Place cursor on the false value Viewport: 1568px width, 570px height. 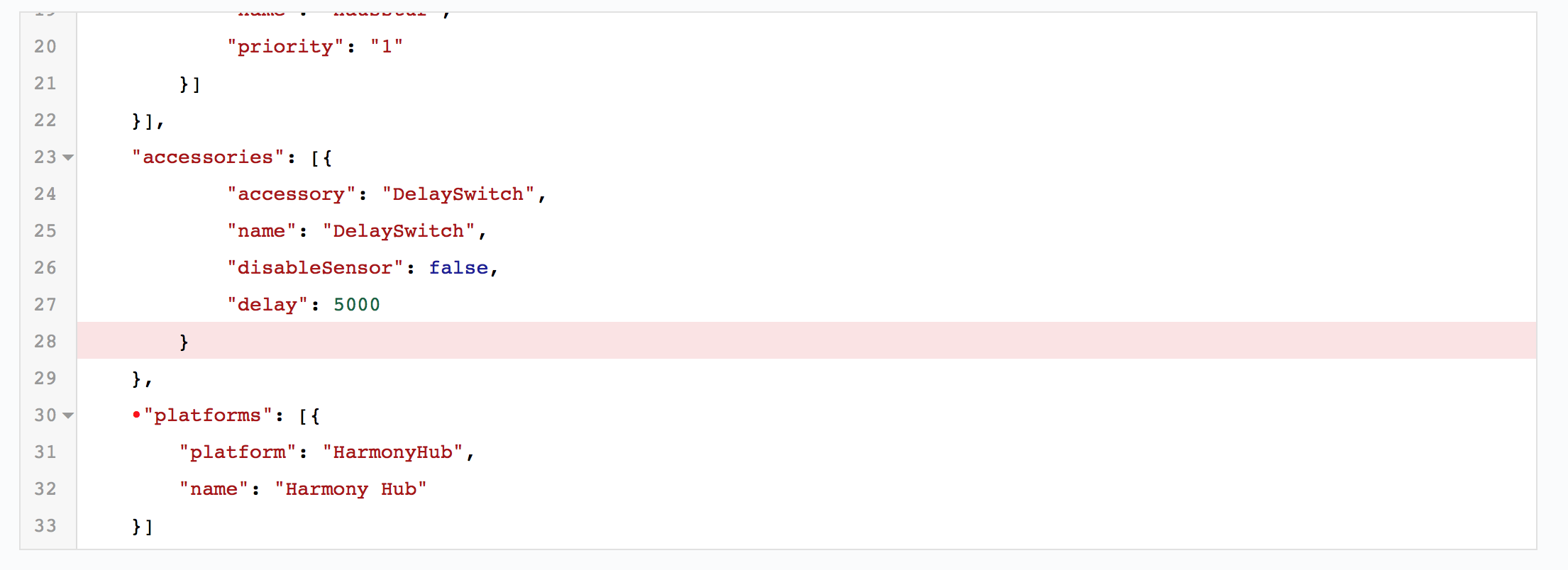click(x=458, y=267)
